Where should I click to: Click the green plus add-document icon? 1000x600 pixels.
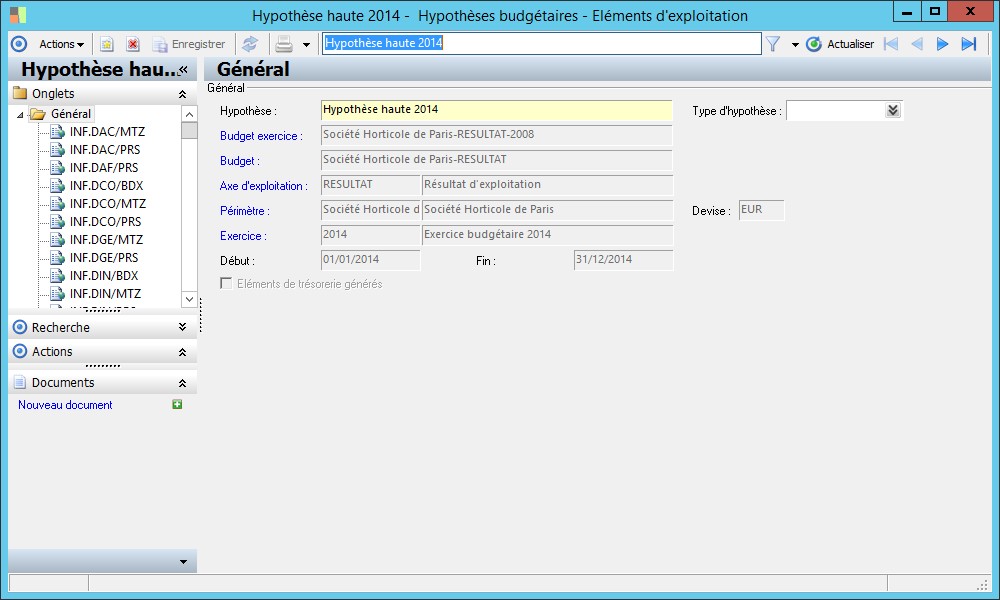click(x=177, y=404)
